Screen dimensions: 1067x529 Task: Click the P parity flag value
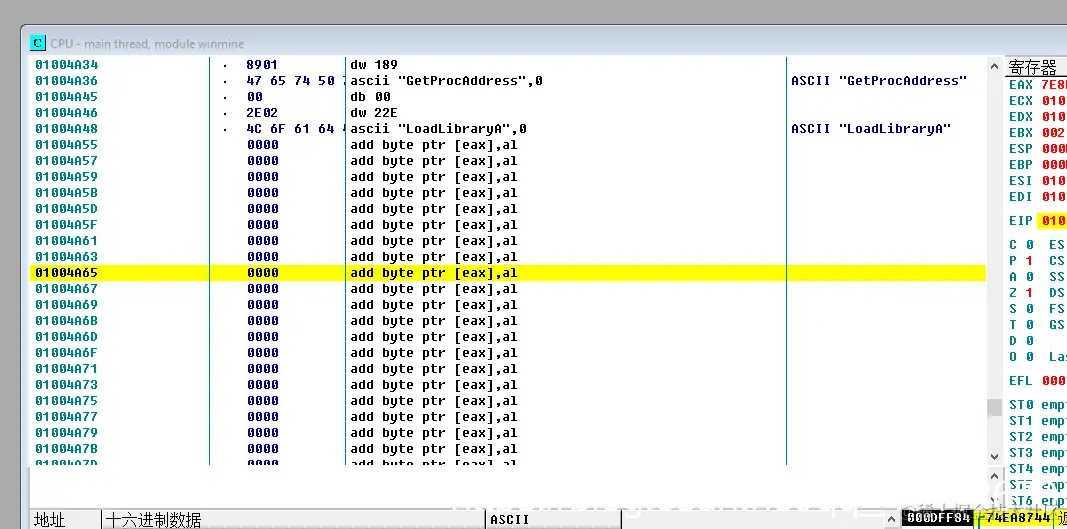point(1029,261)
